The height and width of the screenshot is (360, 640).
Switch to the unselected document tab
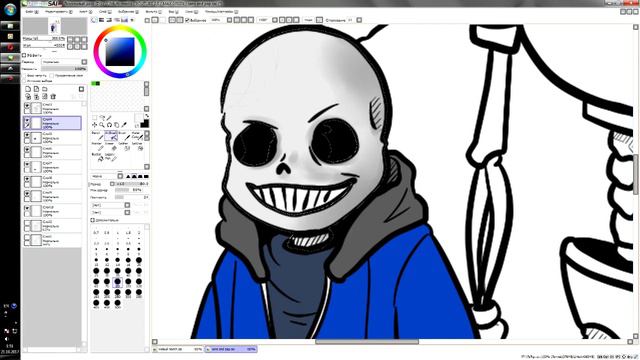point(178,349)
